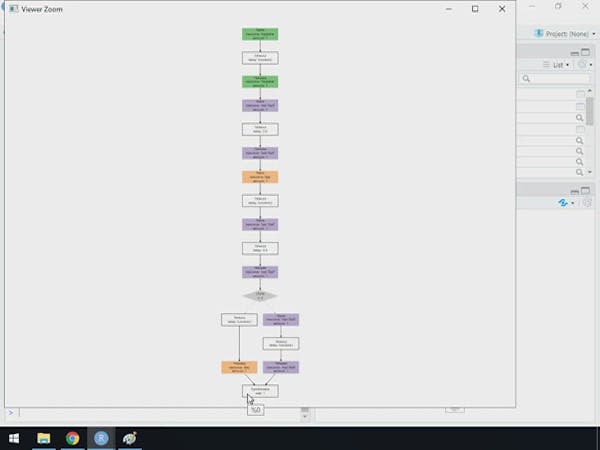Screen dimensions: 600x450
Task: Open the dropdown beside the blue Viewer icon
Action: 572,203
